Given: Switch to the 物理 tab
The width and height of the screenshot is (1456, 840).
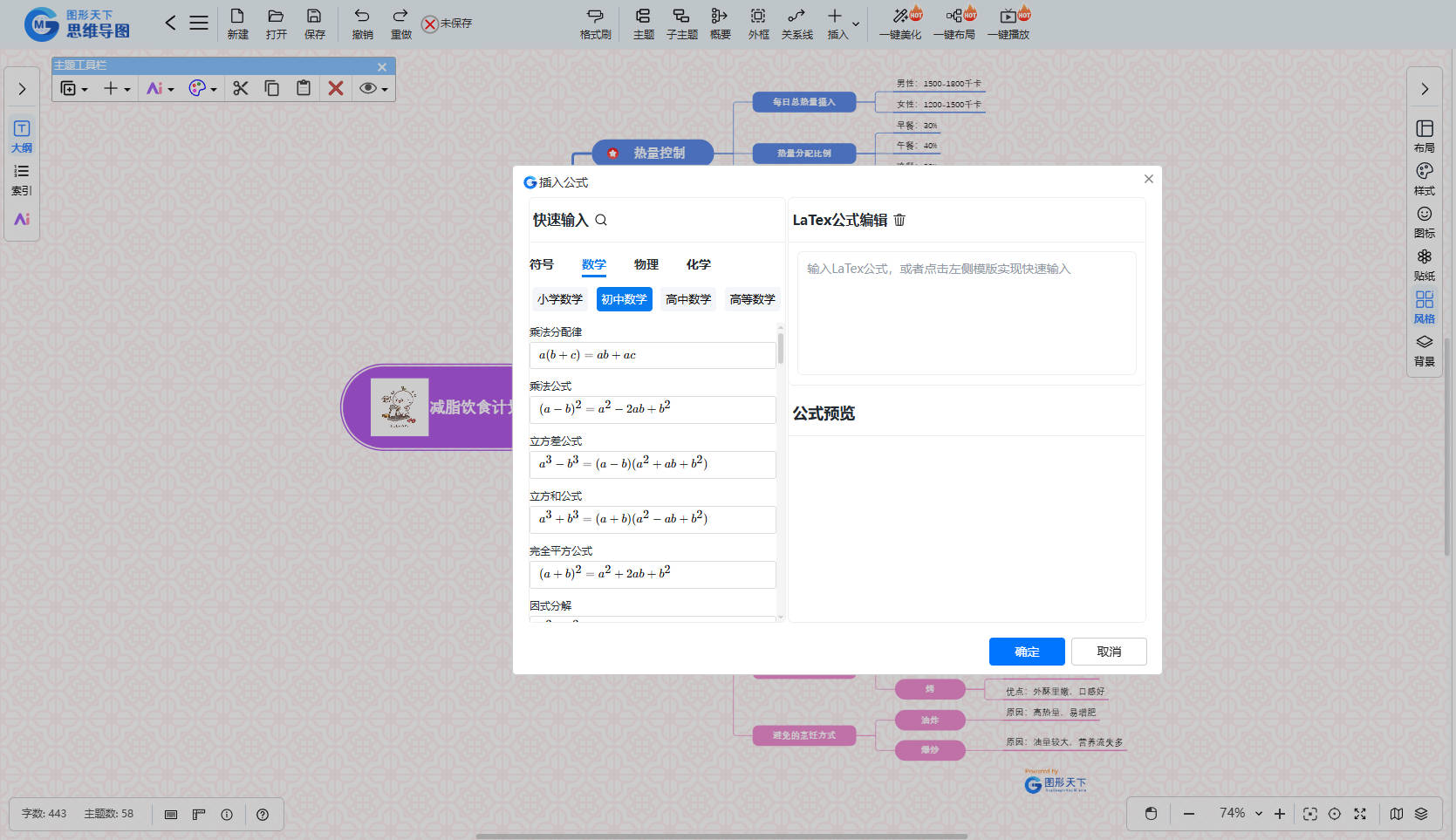Looking at the screenshot, I should click(646, 264).
